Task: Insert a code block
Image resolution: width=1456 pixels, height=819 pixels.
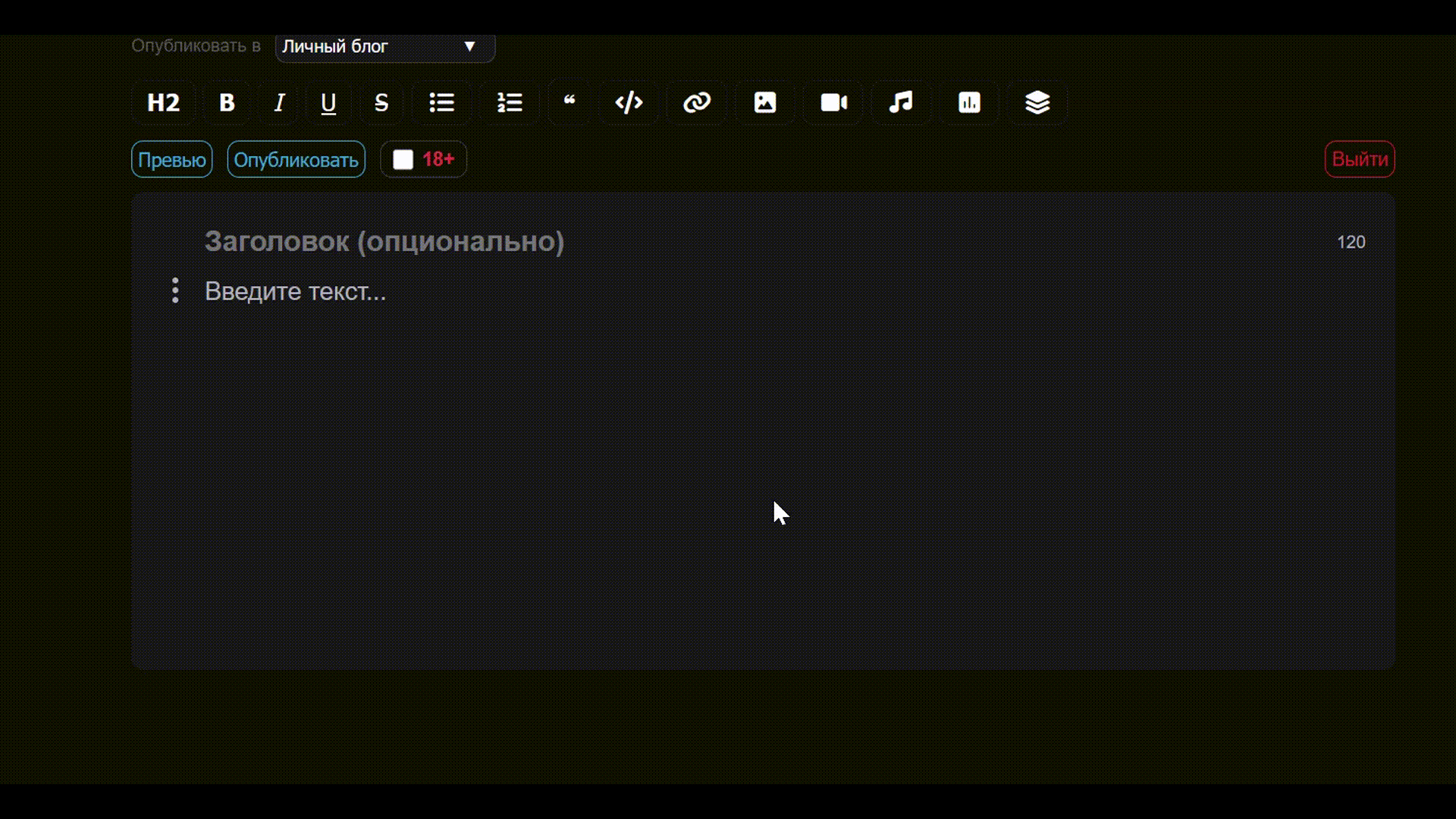Action: click(x=629, y=102)
